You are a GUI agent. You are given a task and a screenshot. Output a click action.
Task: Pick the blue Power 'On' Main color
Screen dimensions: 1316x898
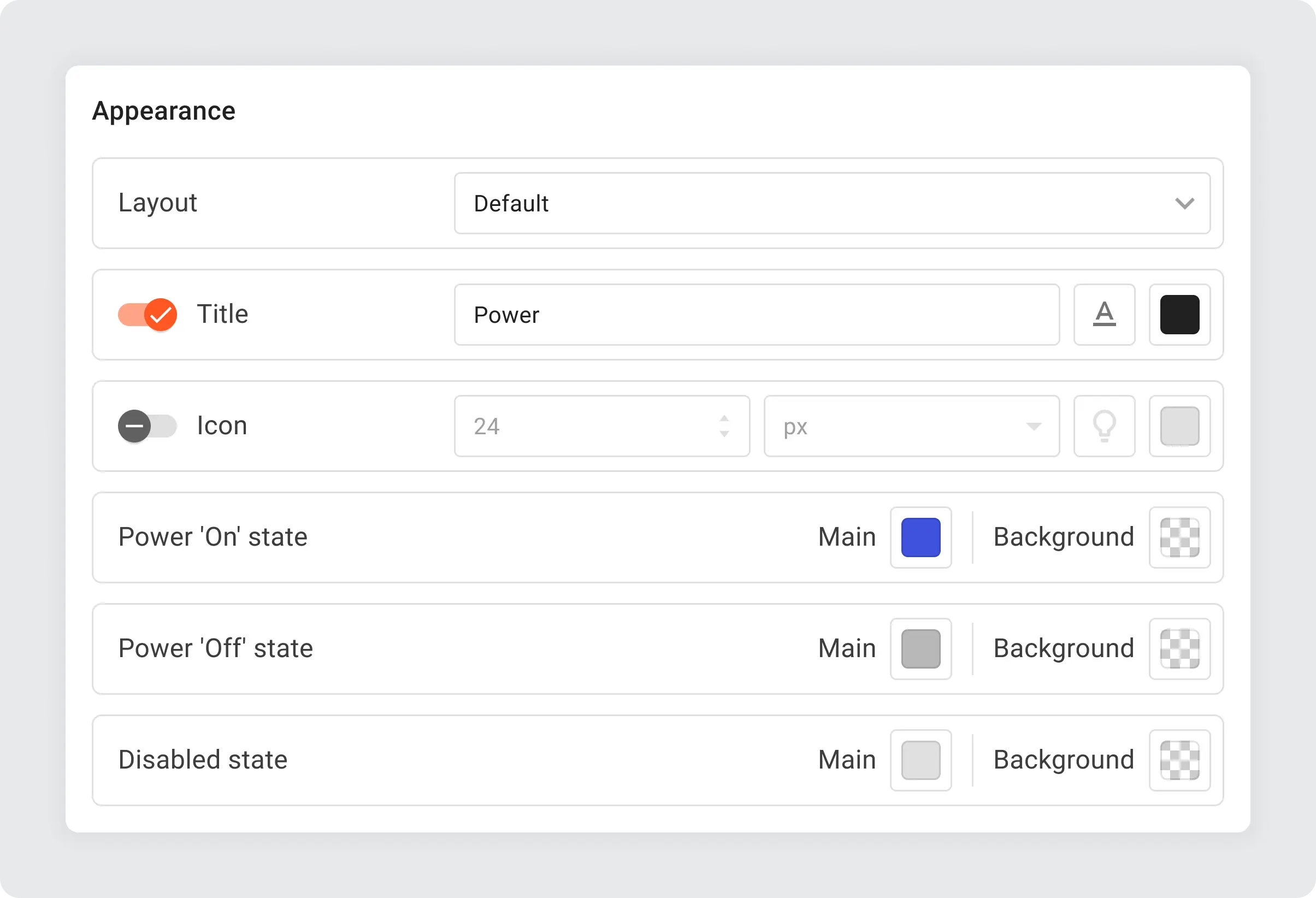click(920, 537)
